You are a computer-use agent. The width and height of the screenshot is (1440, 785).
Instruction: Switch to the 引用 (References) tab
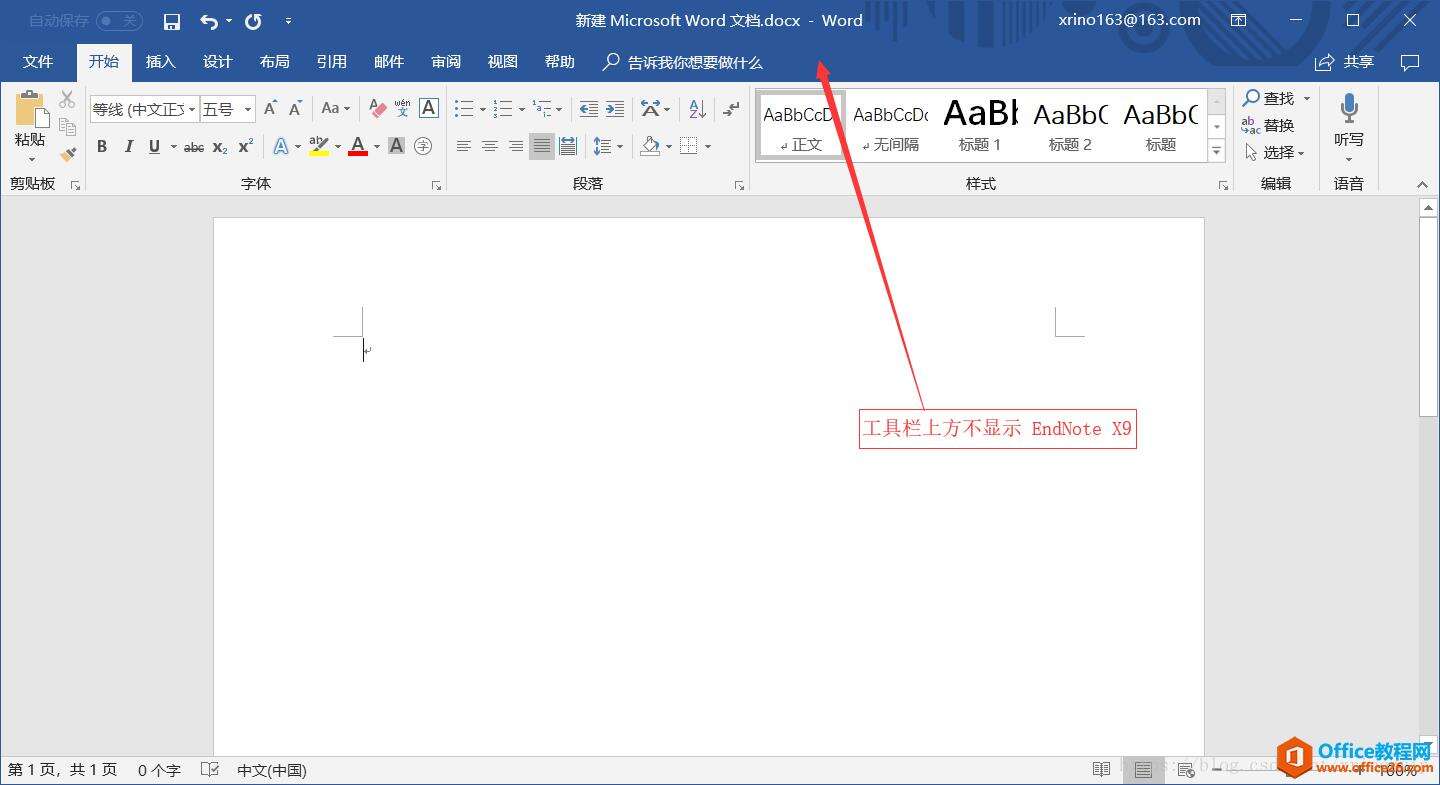point(331,62)
